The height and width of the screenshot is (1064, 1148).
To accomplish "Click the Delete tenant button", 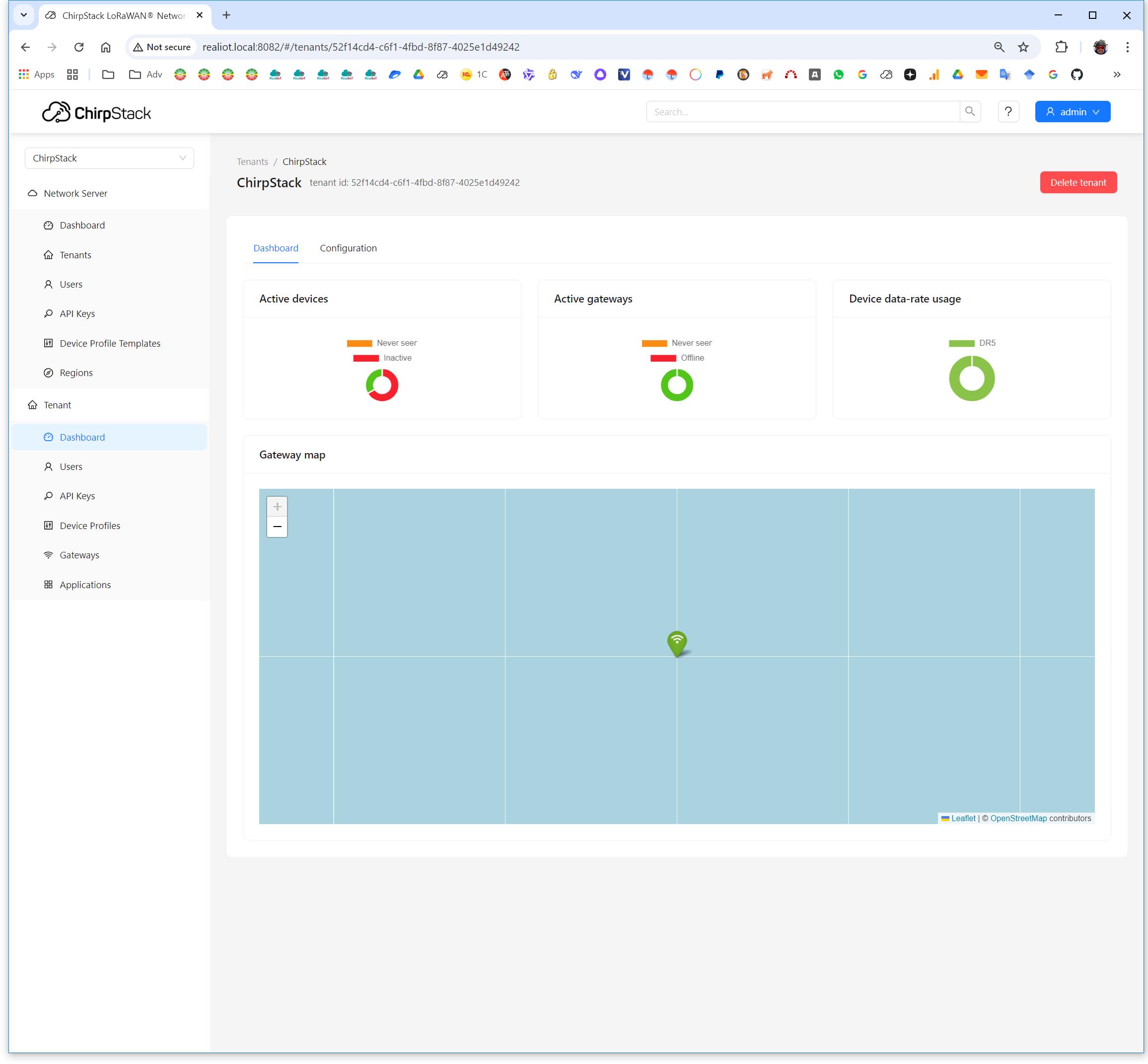I will click(1078, 182).
